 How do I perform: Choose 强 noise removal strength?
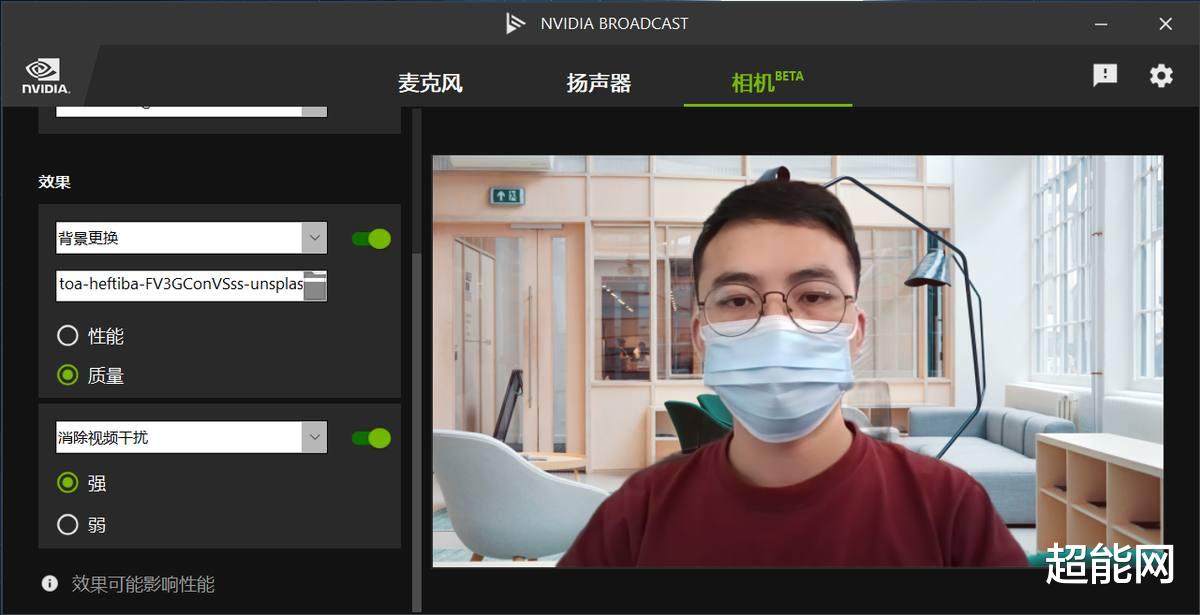click(x=67, y=482)
